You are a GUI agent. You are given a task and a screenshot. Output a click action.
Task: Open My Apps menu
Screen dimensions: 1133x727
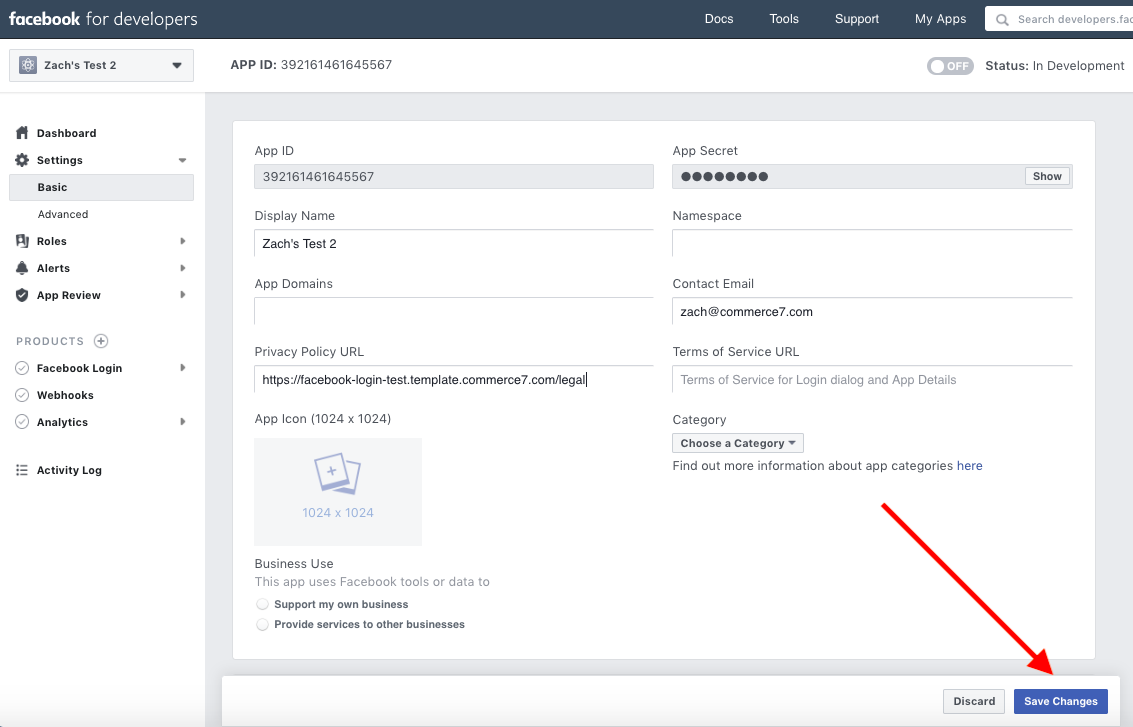[x=940, y=19]
